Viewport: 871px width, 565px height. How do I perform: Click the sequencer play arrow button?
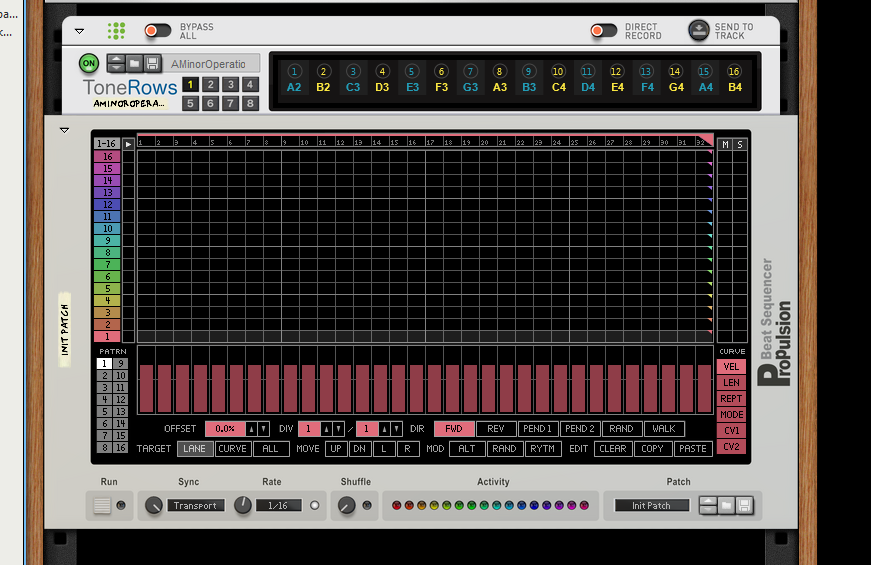[128, 144]
